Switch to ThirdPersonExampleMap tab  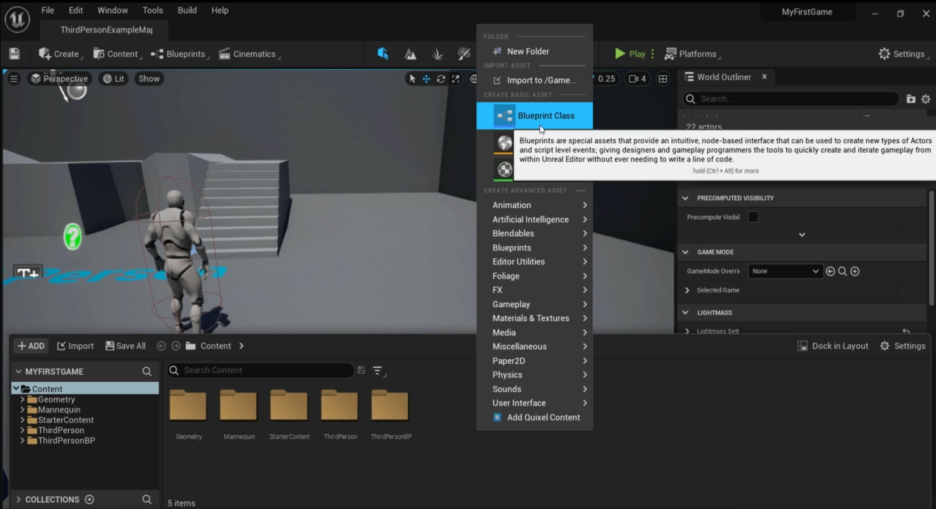tap(106, 30)
